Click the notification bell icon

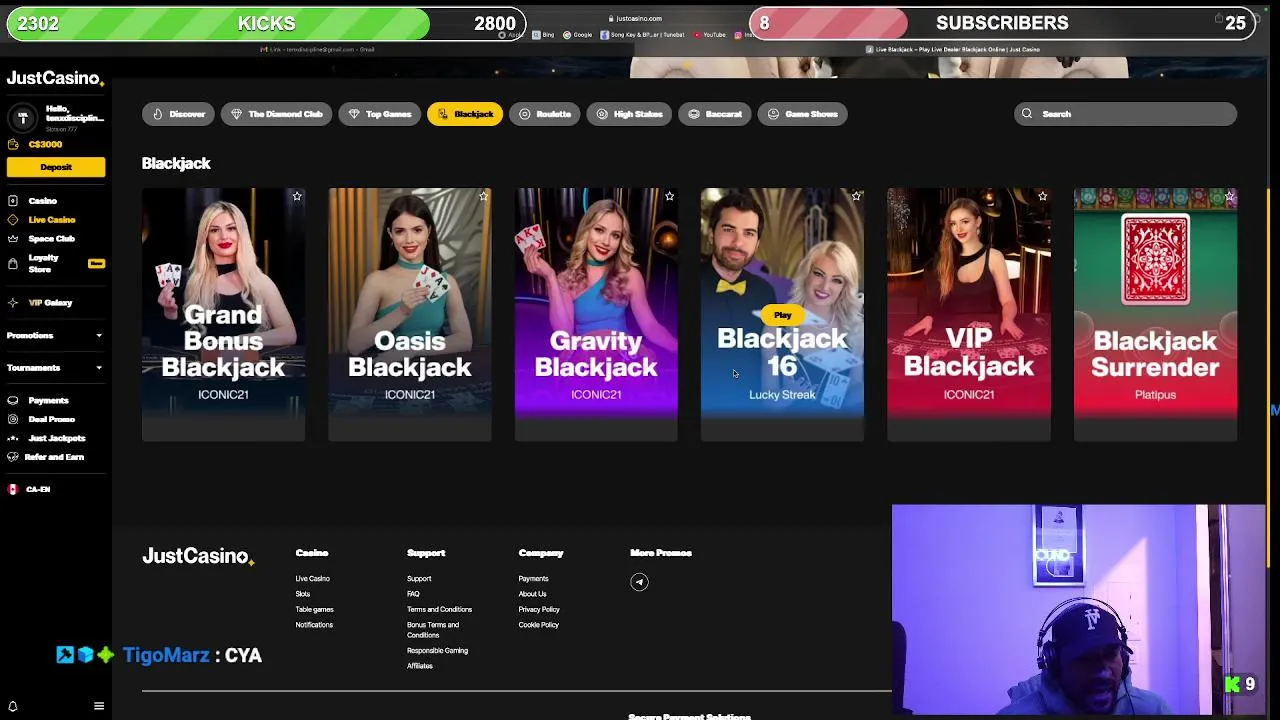click(13, 706)
